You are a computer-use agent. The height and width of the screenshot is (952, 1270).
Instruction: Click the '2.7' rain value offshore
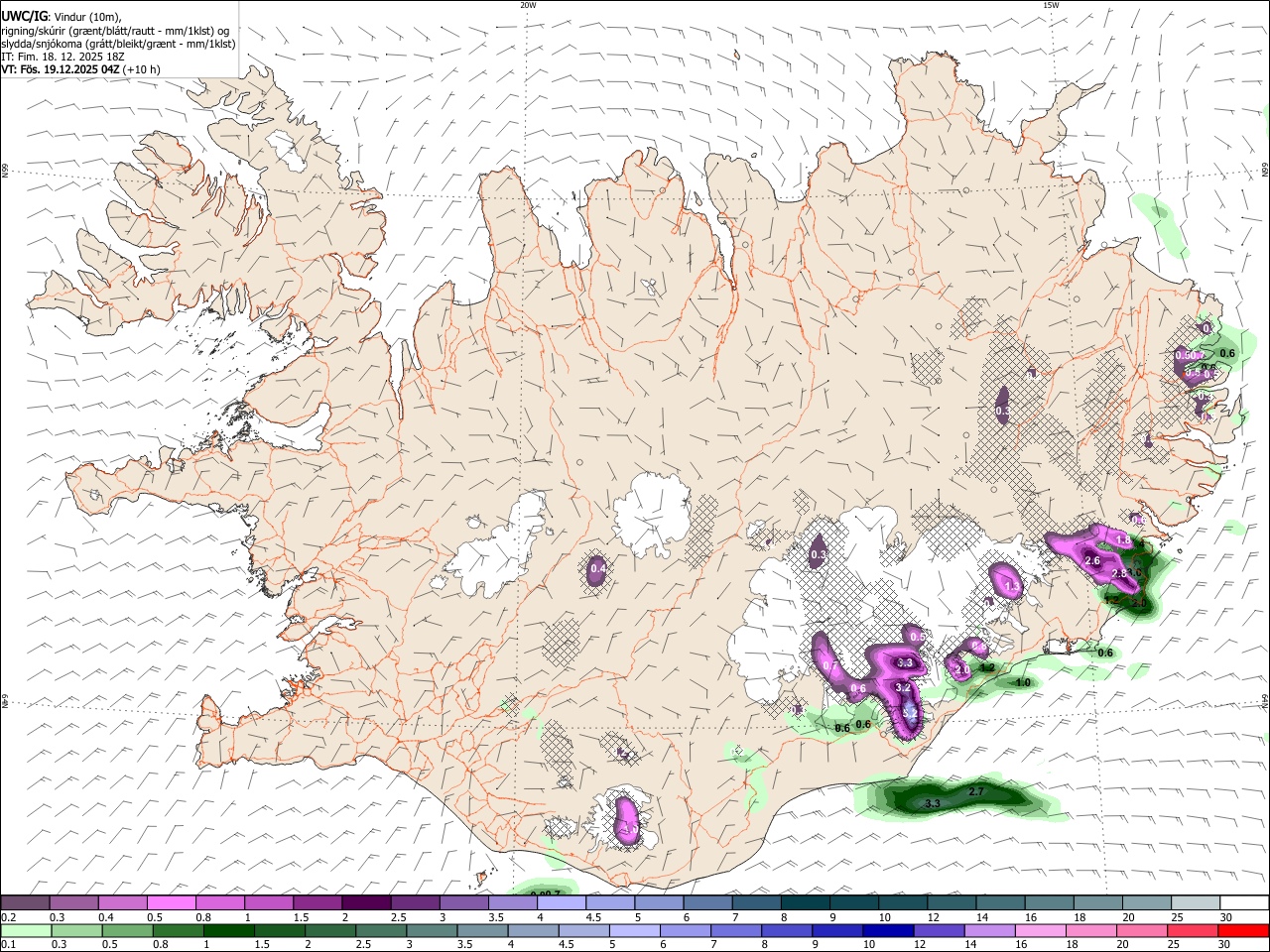[x=976, y=791]
